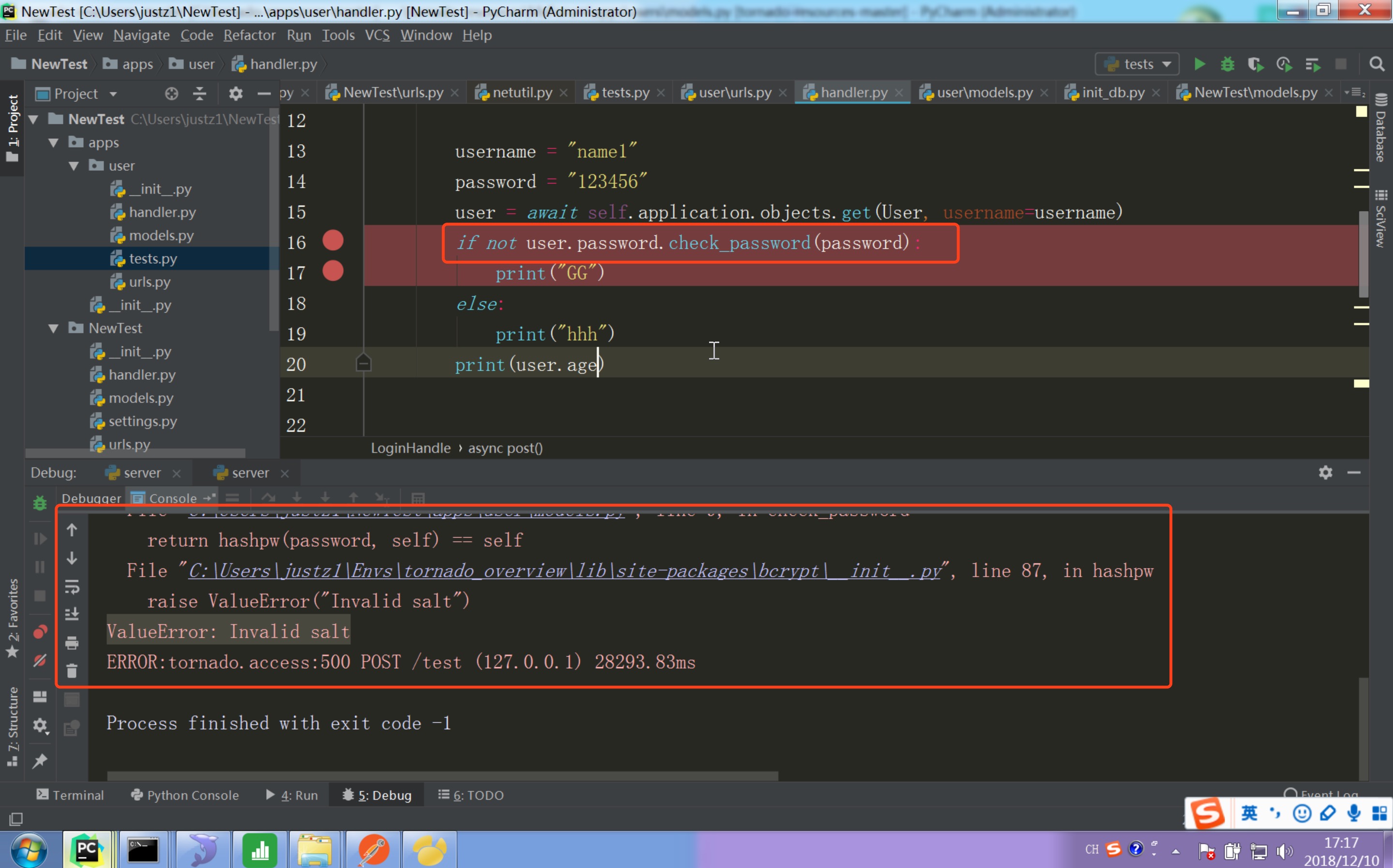The width and height of the screenshot is (1393, 868).
Task: Click the print icon in console gutter
Action: [72, 643]
